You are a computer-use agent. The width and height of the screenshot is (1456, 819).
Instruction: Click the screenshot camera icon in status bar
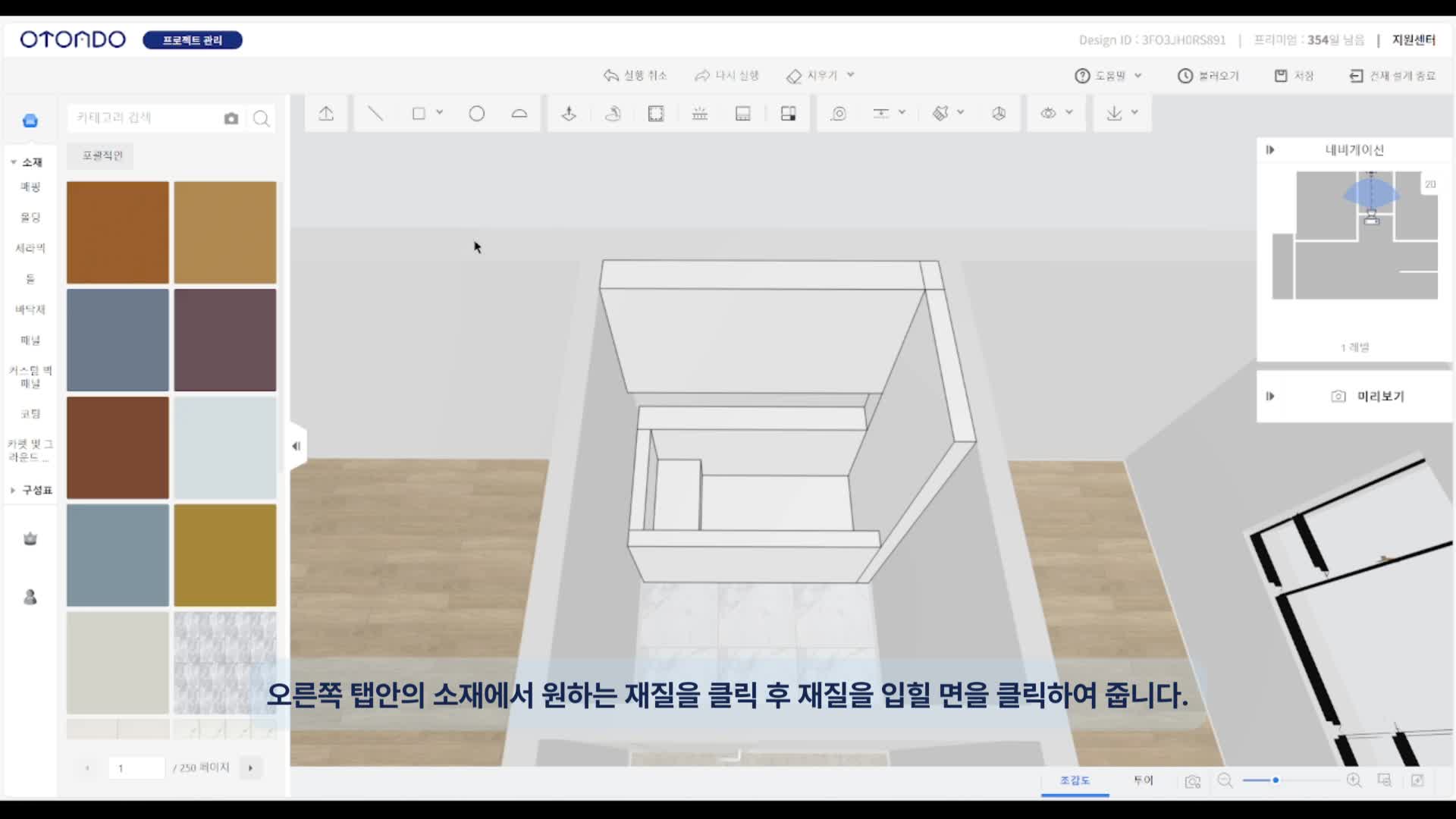[1192, 781]
